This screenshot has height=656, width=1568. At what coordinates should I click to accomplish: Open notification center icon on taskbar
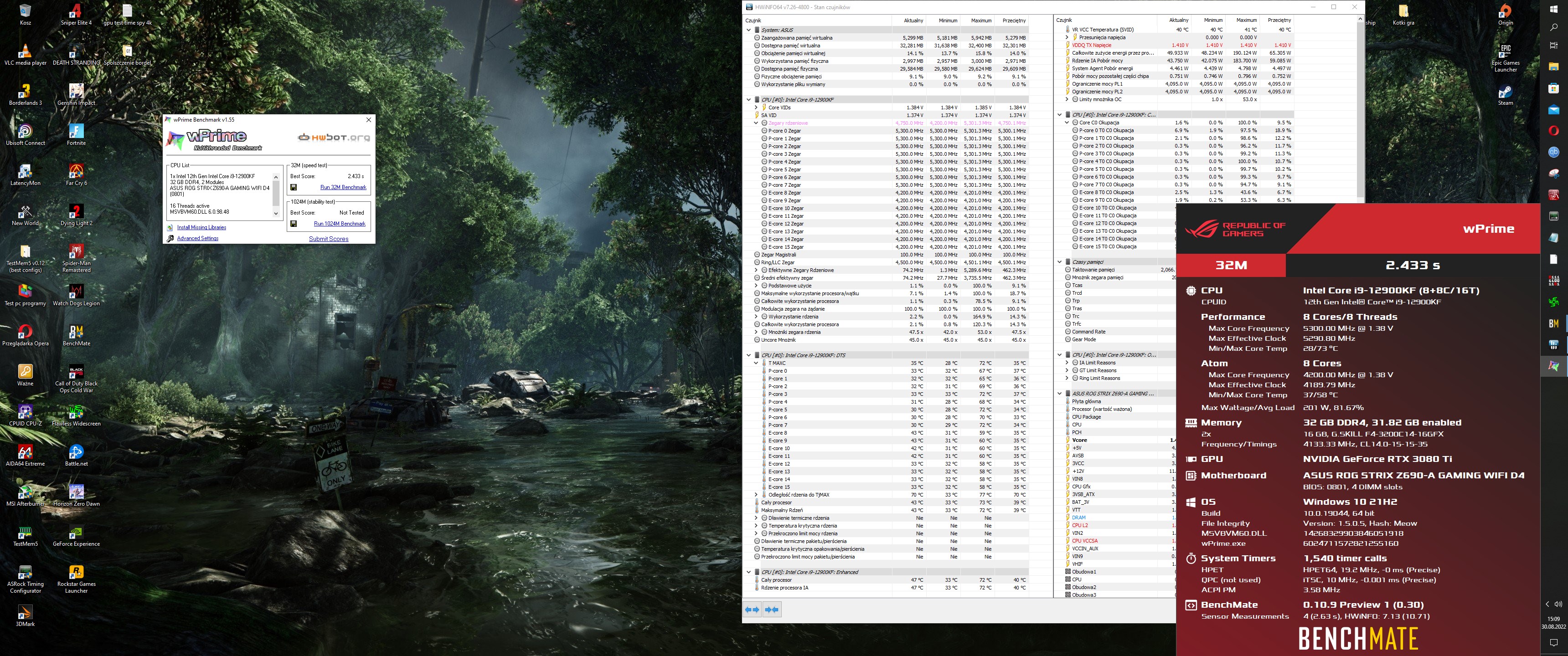click(1553, 643)
